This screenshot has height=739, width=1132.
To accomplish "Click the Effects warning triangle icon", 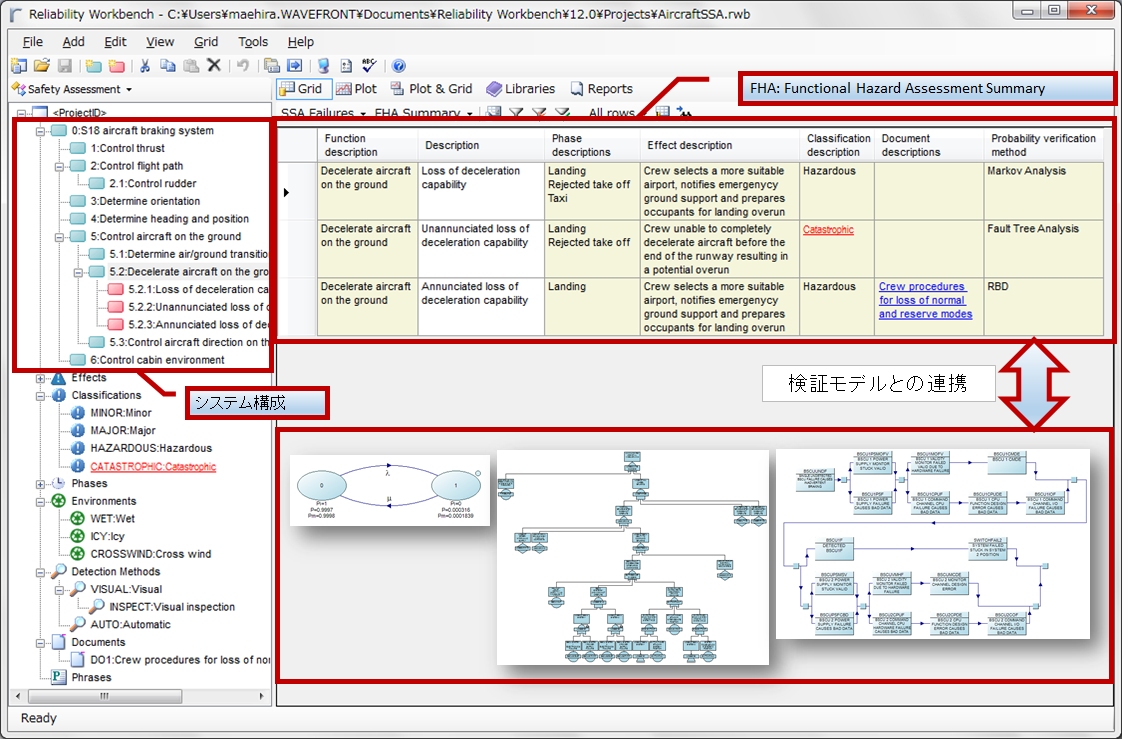I will point(58,378).
